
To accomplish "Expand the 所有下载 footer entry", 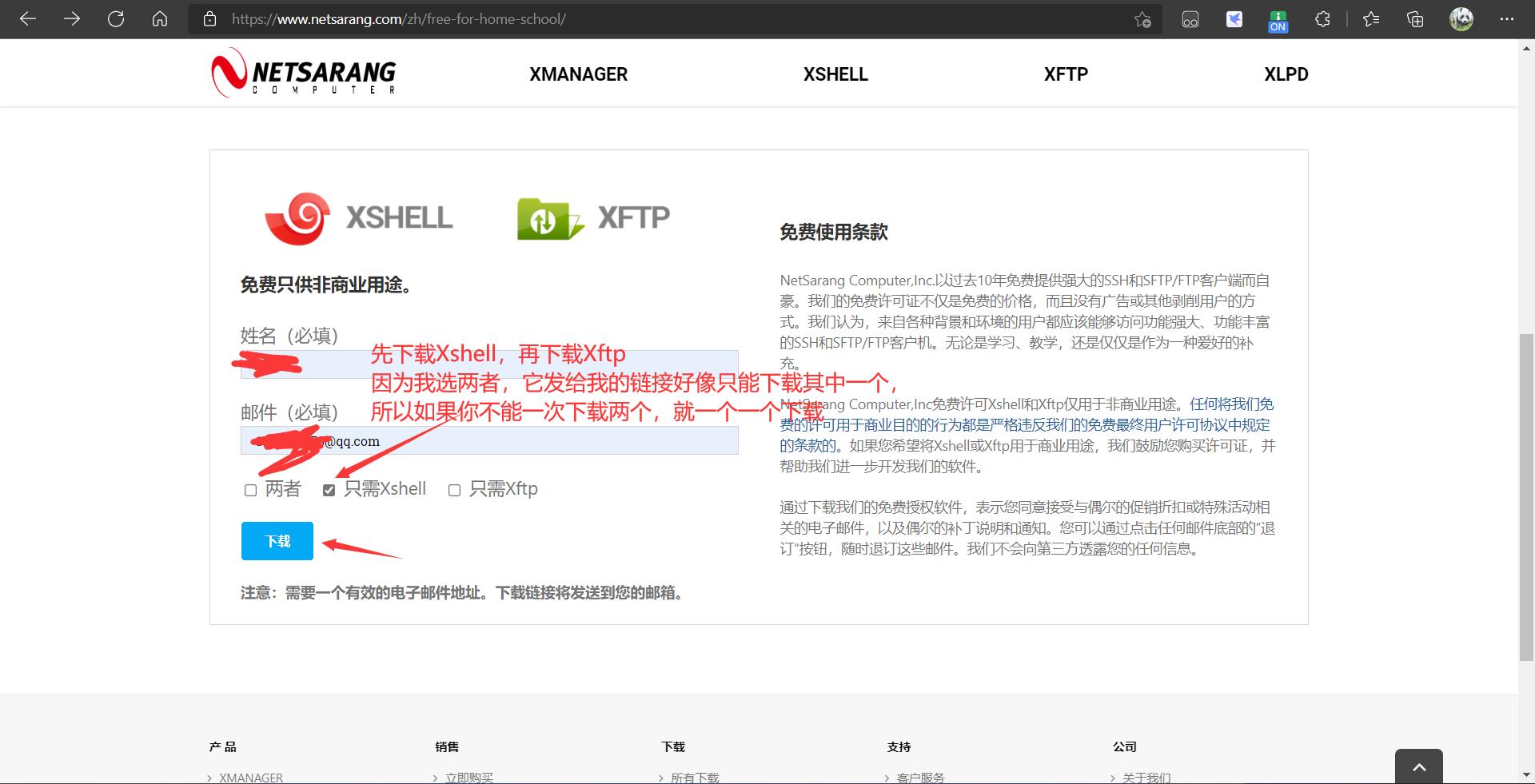I will tap(695, 777).
